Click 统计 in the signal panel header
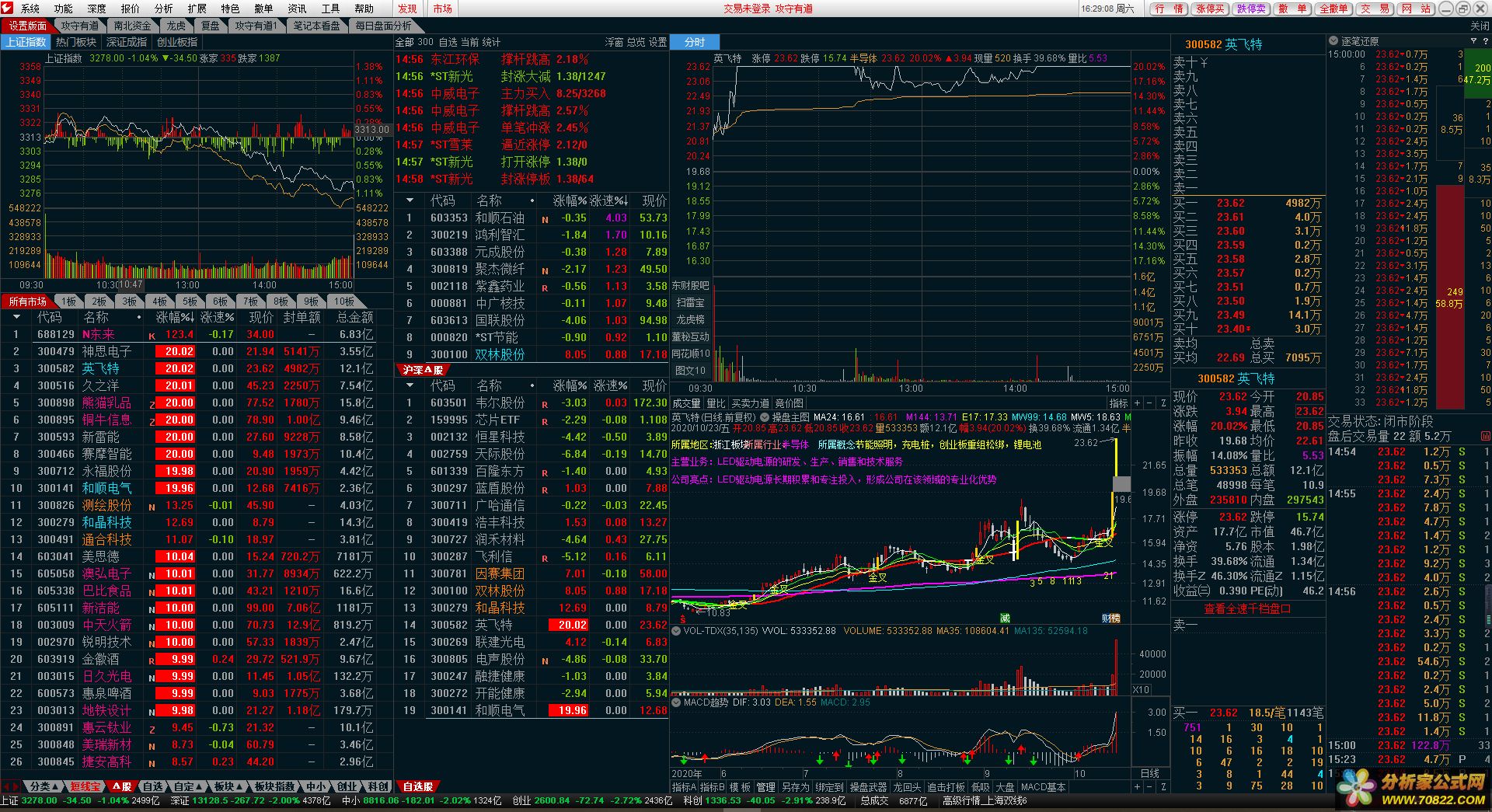The image size is (1492, 812). [491, 42]
